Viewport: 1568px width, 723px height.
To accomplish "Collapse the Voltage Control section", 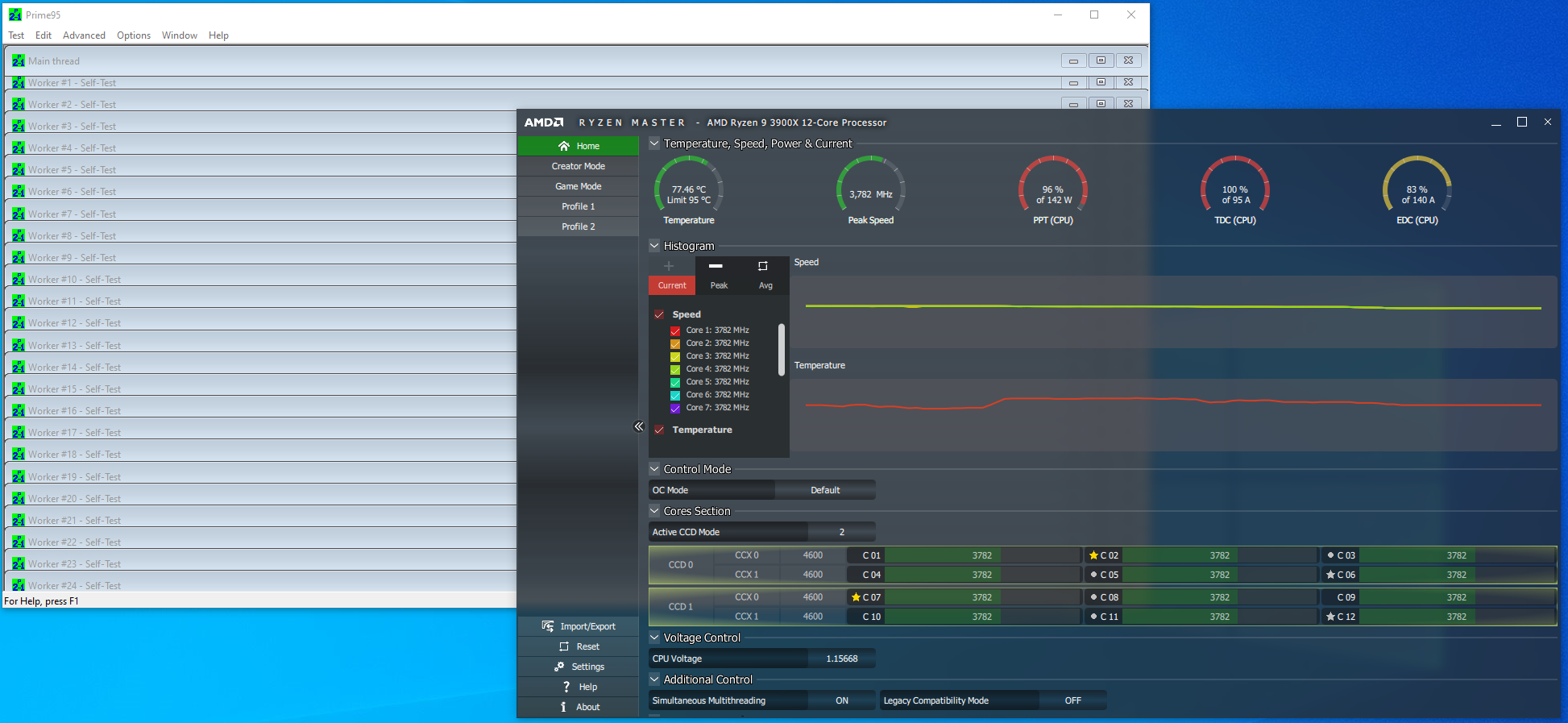I will pos(654,638).
